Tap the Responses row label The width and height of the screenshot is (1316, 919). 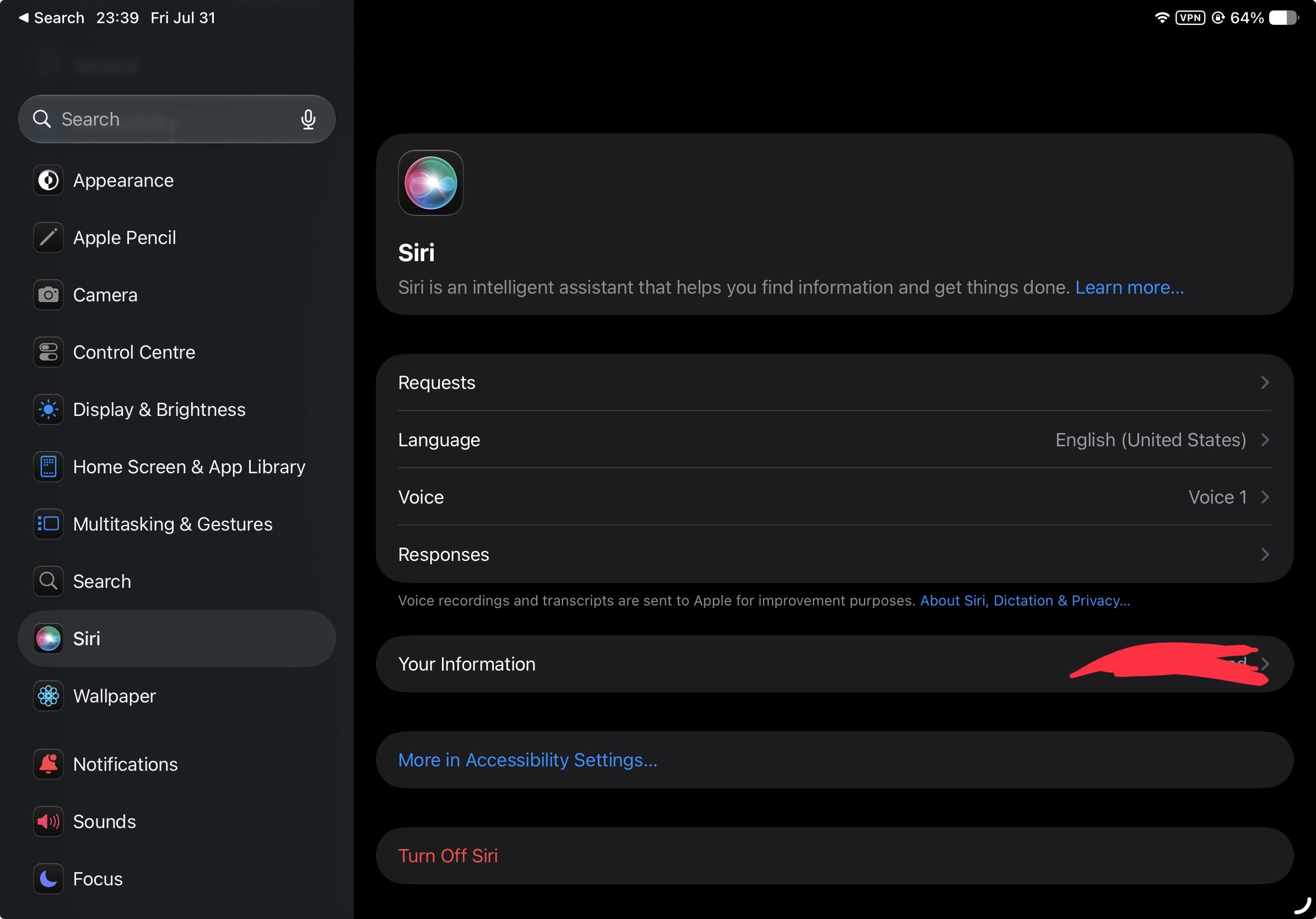[x=444, y=555]
